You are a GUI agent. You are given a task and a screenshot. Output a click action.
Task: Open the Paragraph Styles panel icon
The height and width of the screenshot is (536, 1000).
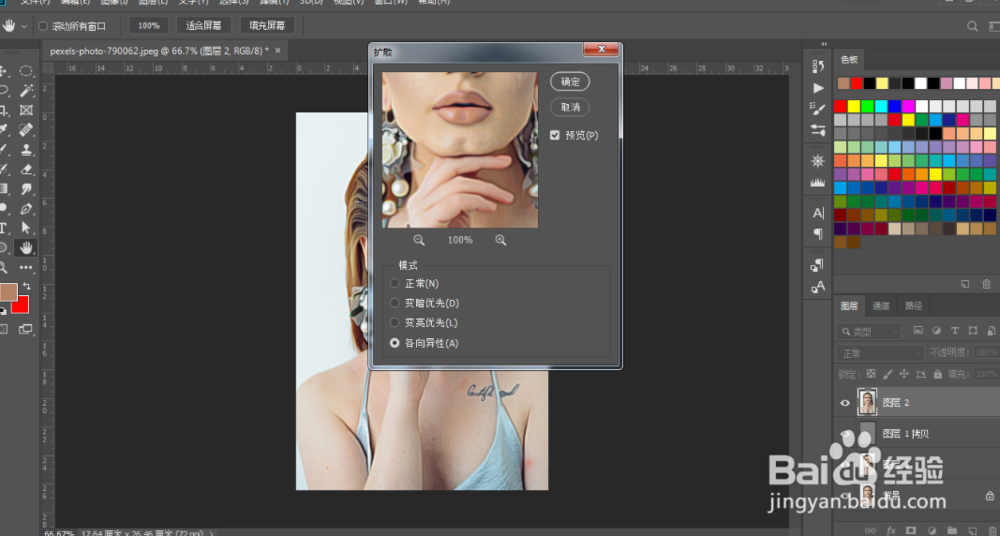pos(818,265)
